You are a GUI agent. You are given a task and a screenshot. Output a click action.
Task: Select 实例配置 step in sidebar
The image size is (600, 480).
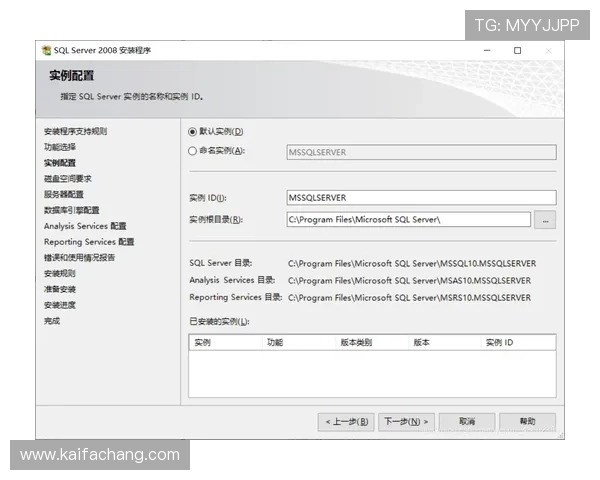(60, 163)
